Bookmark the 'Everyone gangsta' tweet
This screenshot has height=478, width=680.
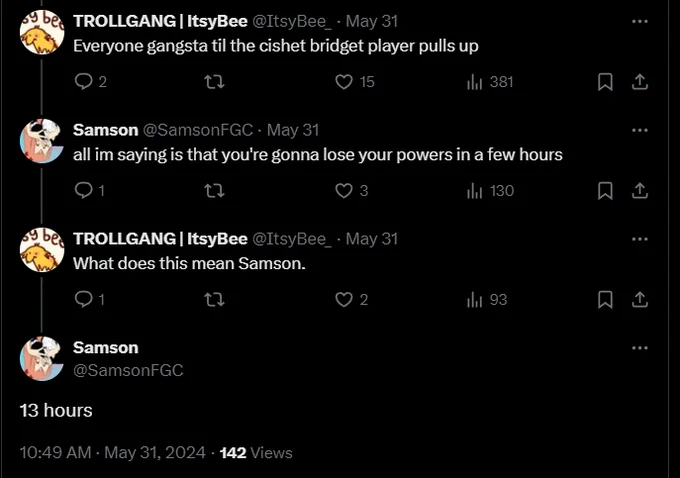[x=605, y=82]
